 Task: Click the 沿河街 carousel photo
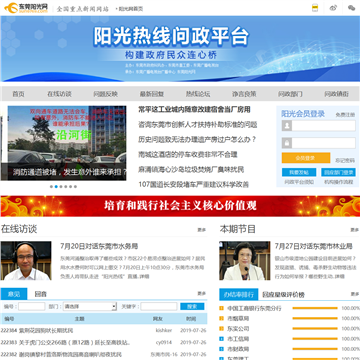67,143
